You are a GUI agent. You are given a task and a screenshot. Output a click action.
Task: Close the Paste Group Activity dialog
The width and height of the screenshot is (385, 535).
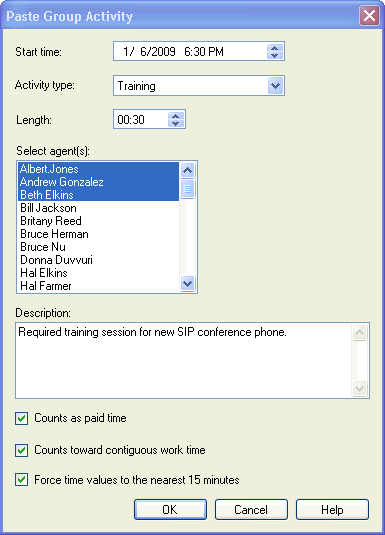point(369,16)
